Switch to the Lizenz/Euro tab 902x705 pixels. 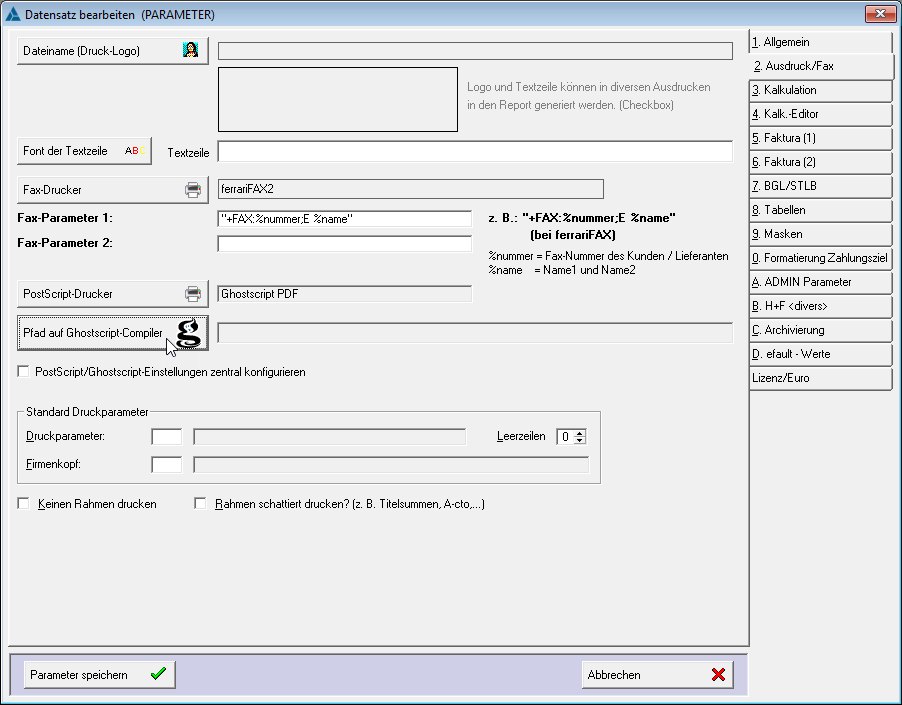tap(820, 378)
